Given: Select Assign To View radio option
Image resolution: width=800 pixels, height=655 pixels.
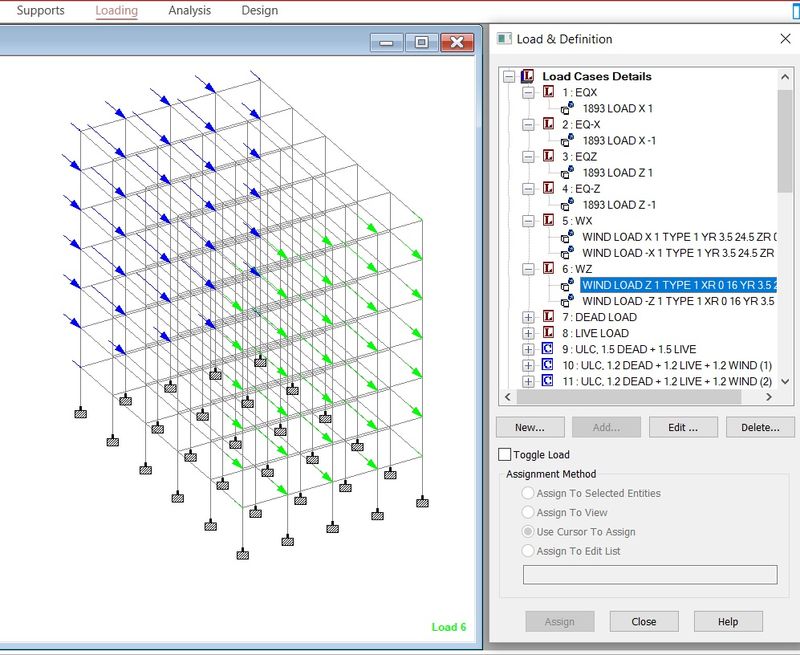Looking at the screenshot, I should point(528,513).
